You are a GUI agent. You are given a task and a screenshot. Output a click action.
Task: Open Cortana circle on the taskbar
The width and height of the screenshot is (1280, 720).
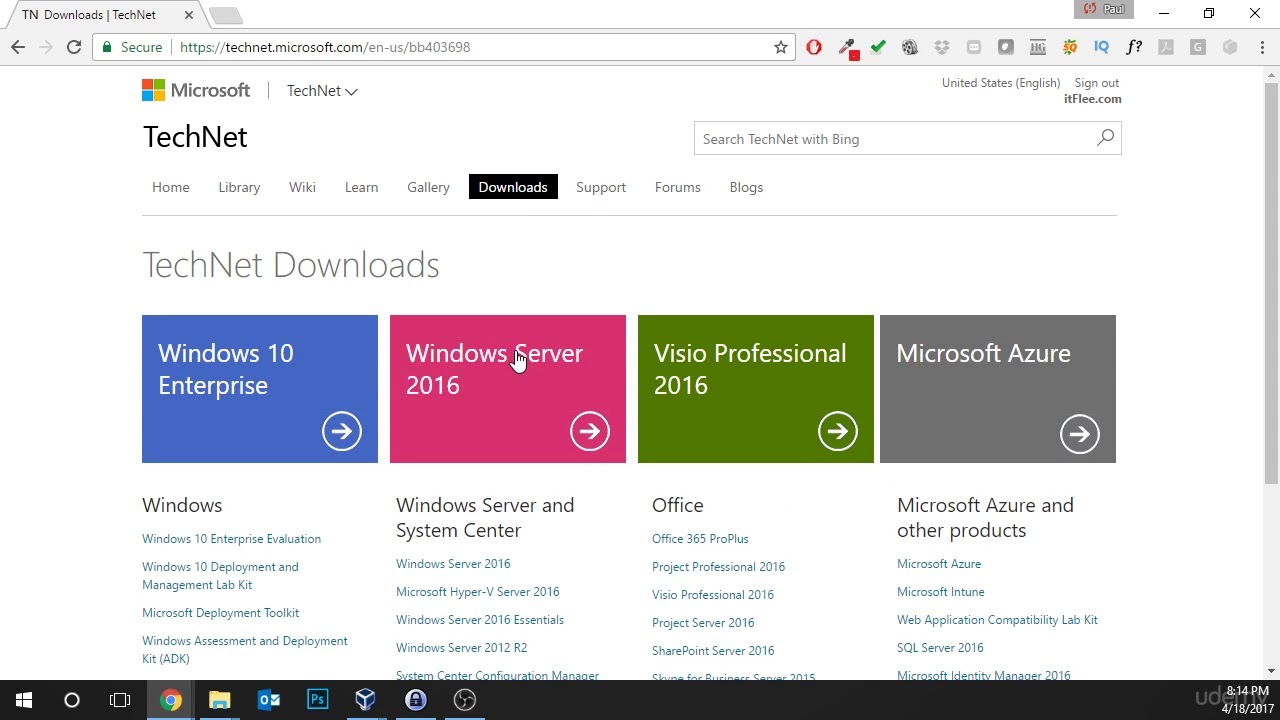pyautogui.click(x=72, y=700)
